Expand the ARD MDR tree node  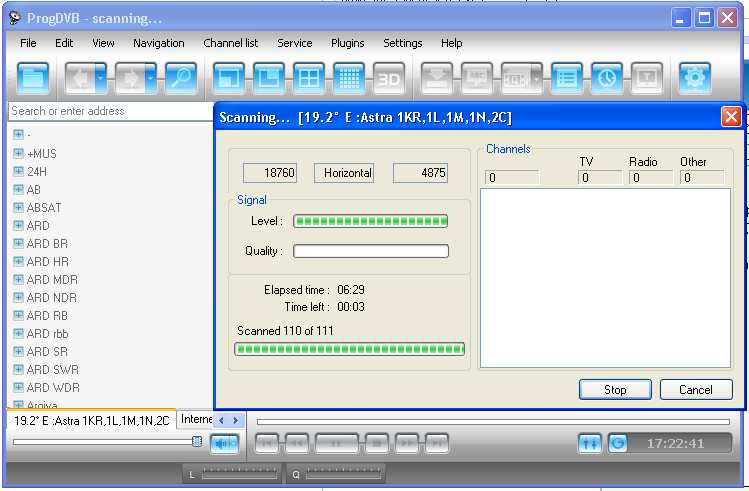click(18, 280)
